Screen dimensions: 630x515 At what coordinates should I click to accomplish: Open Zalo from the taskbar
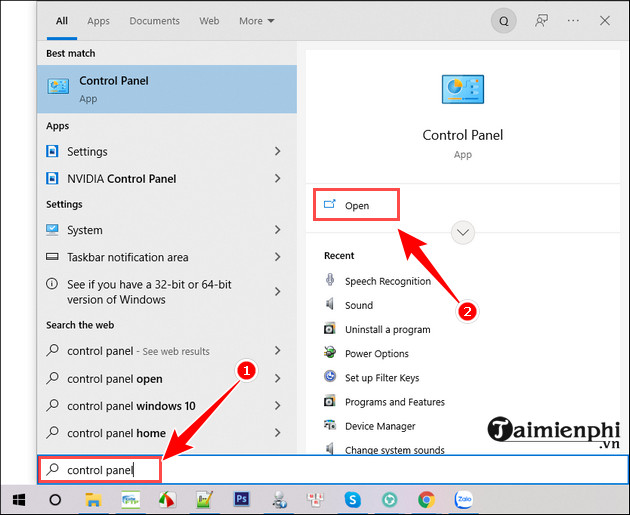[x=464, y=499]
